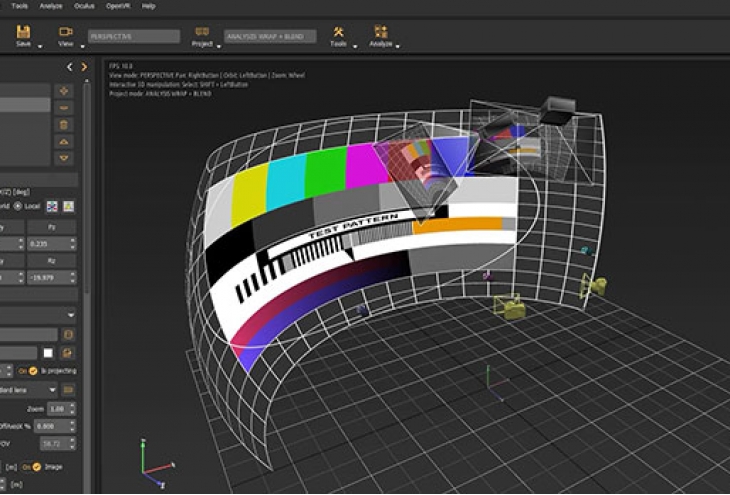Click the black projector model in viewport
This screenshot has width=730, height=495.
(557, 111)
